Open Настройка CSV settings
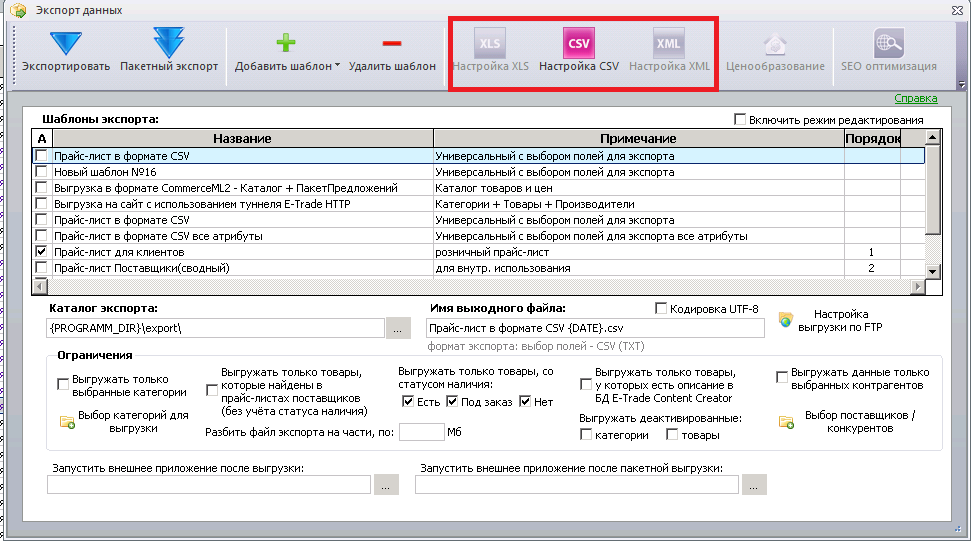This screenshot has height=541, width=971. pos(579,51)
